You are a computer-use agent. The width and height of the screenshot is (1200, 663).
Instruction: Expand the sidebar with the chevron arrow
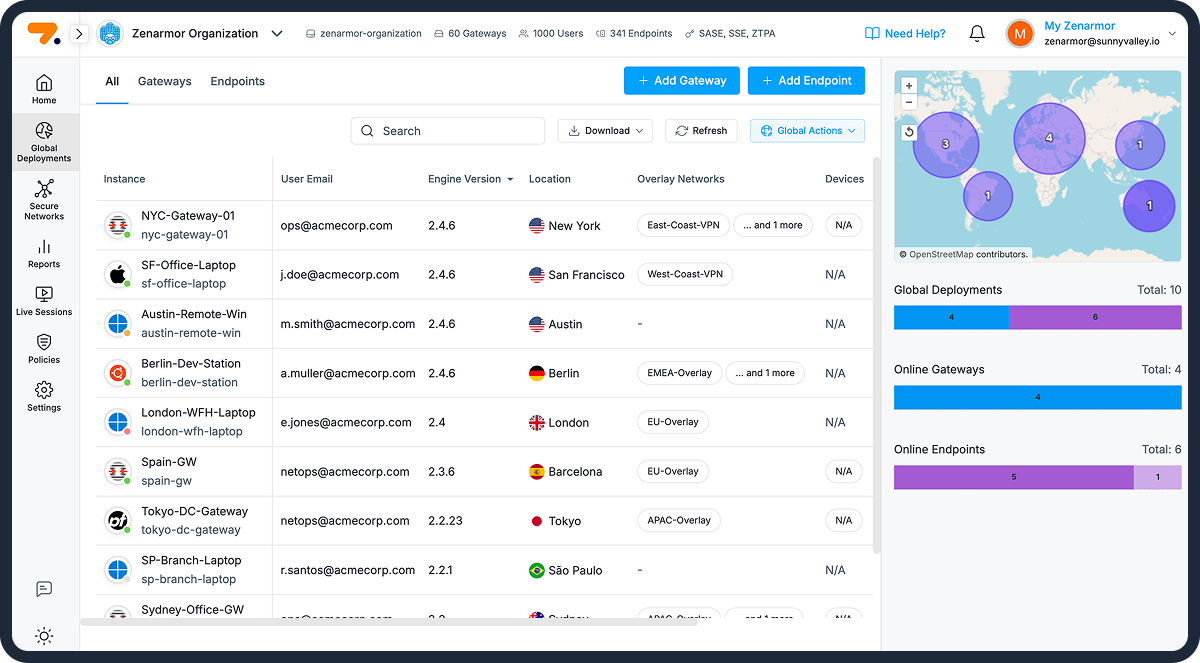point(80,34)
